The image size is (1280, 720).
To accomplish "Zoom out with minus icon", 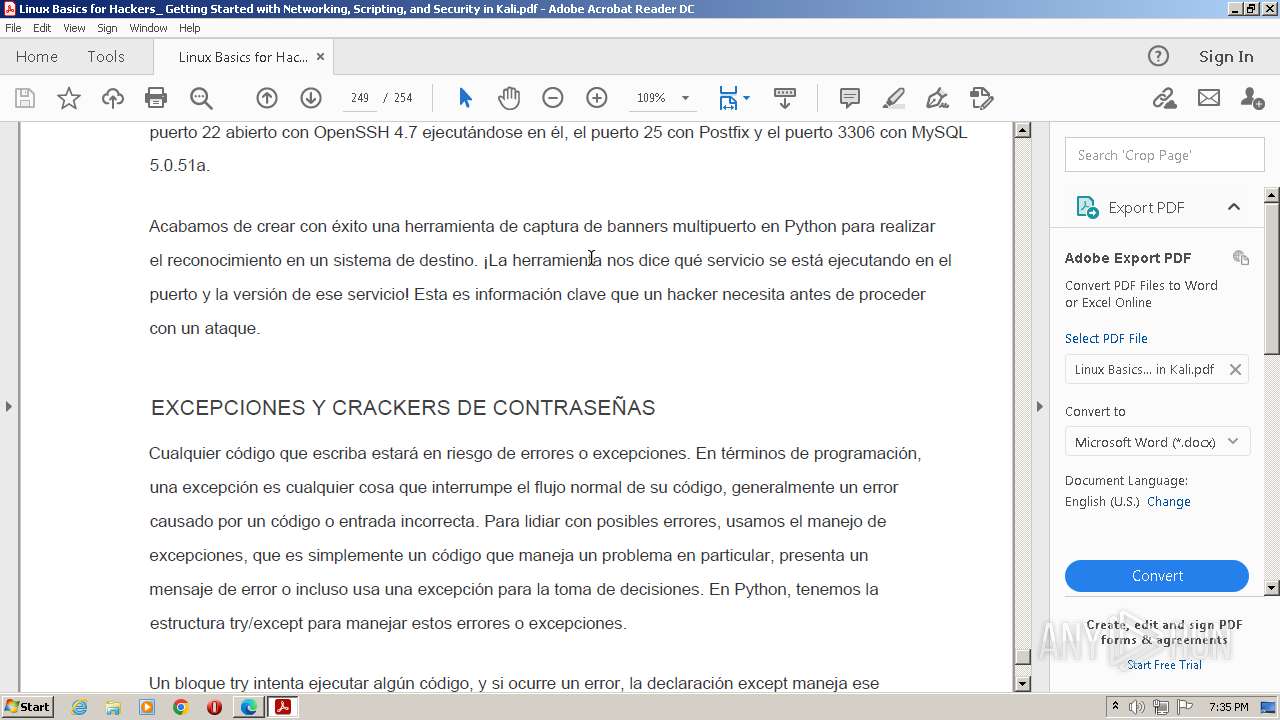I will 553,98.
